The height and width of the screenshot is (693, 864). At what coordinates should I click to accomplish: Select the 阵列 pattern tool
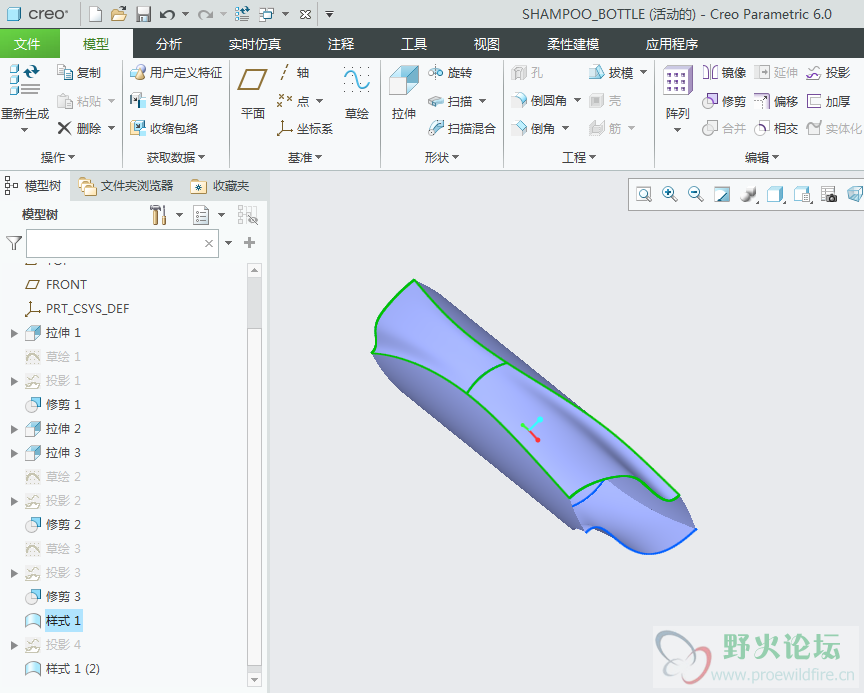point(677,91)
